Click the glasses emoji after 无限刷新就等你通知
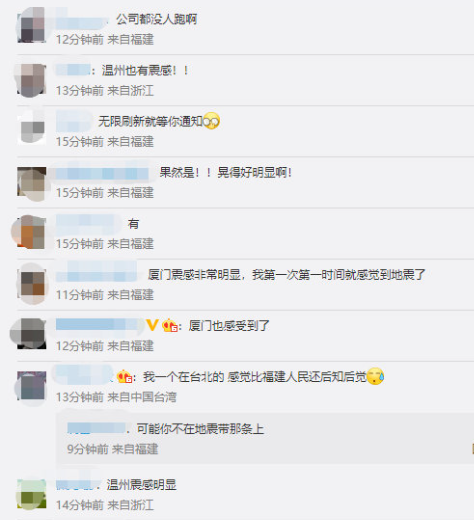Screen dimensions: 474x520 point(212,121)
